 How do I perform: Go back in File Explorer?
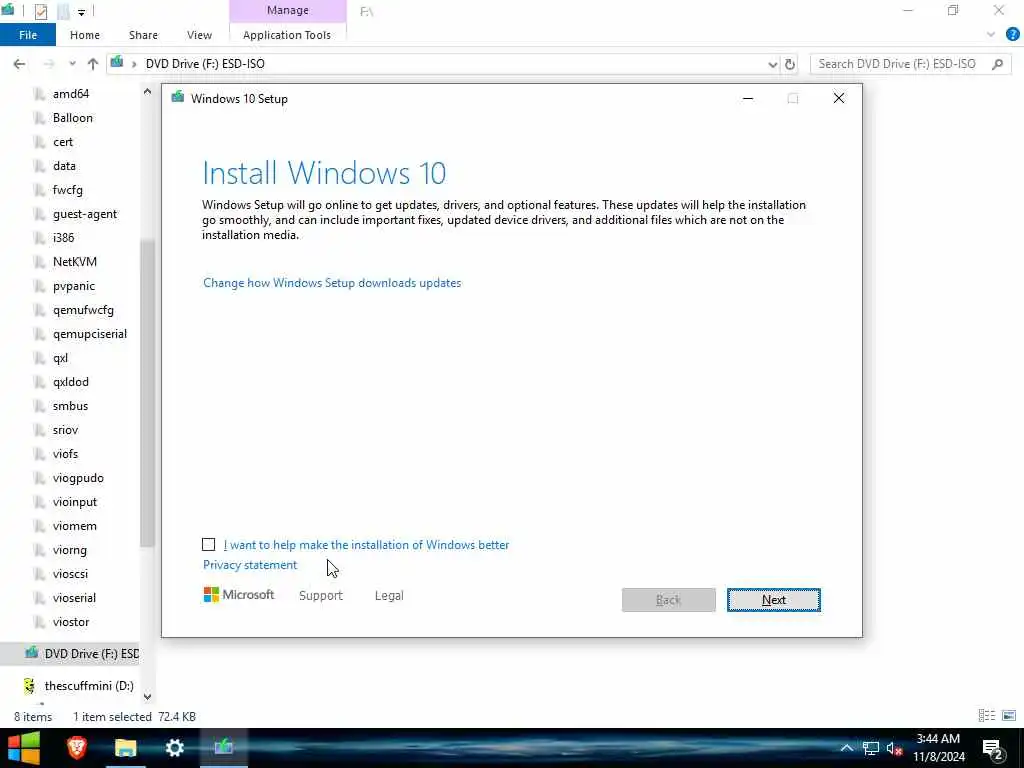point(19,63)
